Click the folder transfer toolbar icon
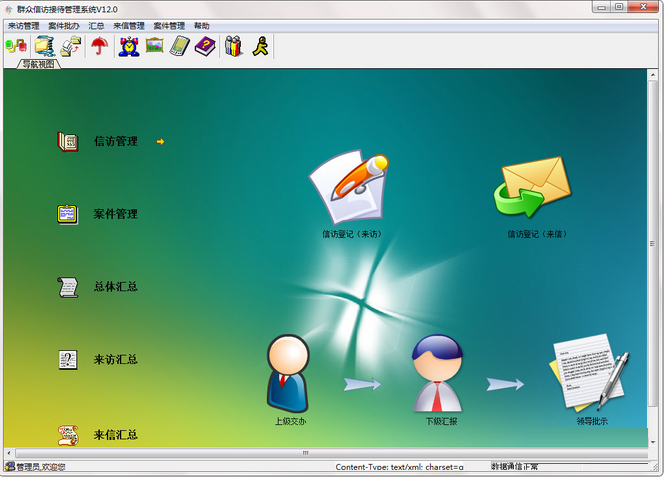The width and height of the screenshot is (664, 478). (70, 46)
